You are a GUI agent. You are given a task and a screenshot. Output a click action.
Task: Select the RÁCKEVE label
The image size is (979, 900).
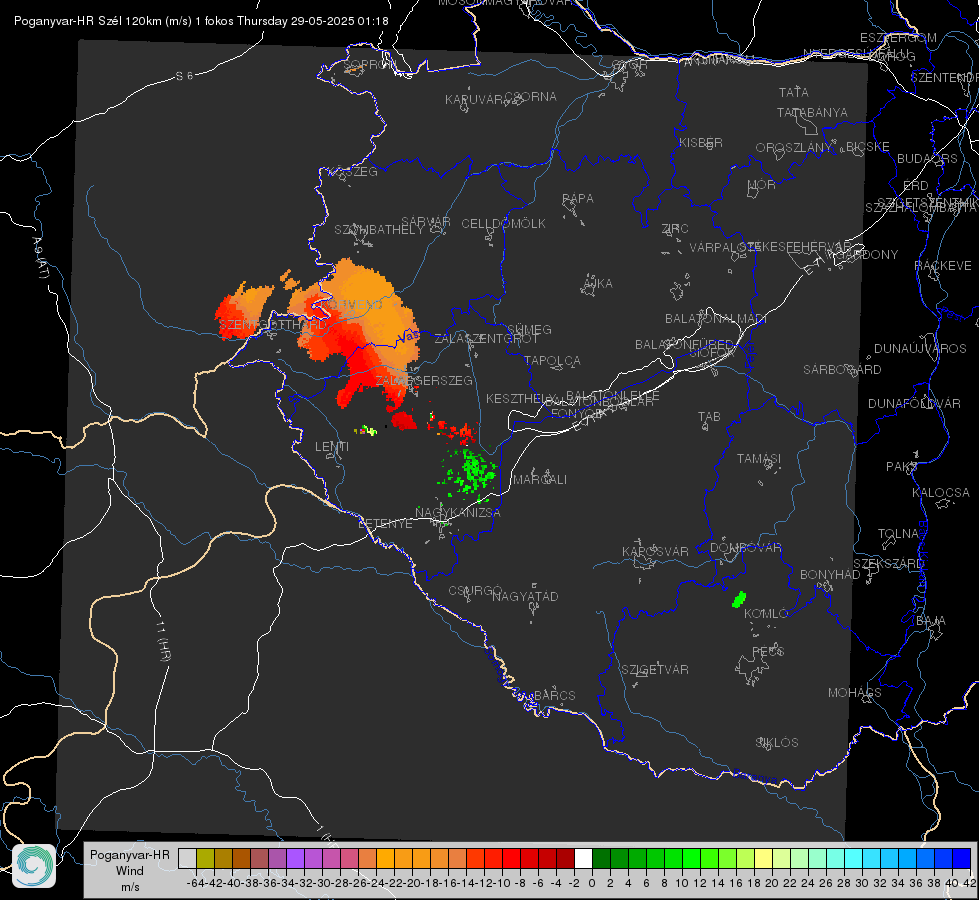pos(943,266)
